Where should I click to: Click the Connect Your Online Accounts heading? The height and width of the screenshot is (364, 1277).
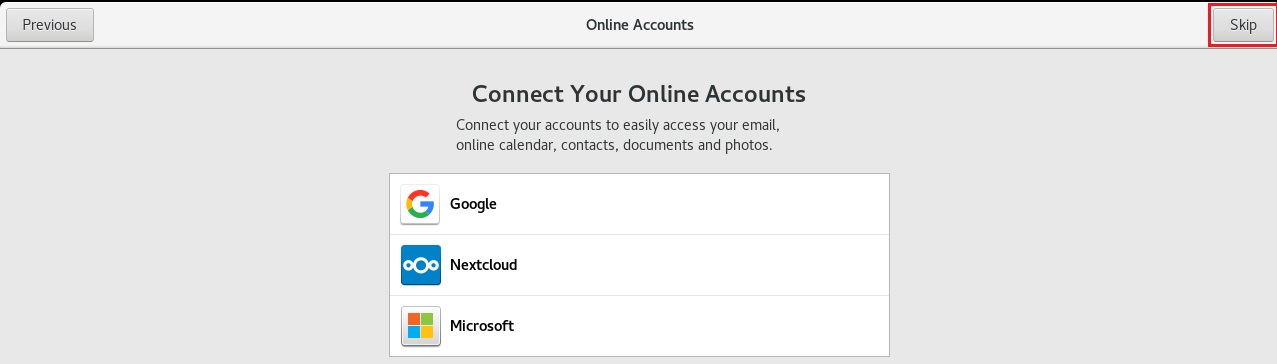[639, 94]
